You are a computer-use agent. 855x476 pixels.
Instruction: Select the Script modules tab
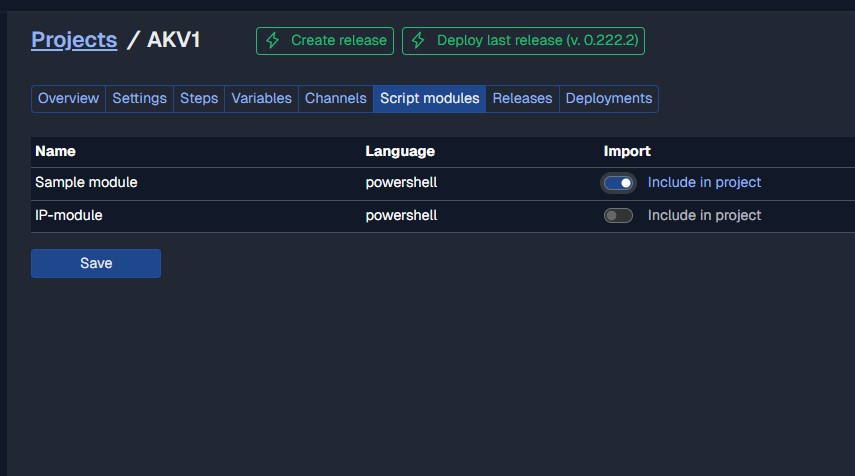[430, 99]
